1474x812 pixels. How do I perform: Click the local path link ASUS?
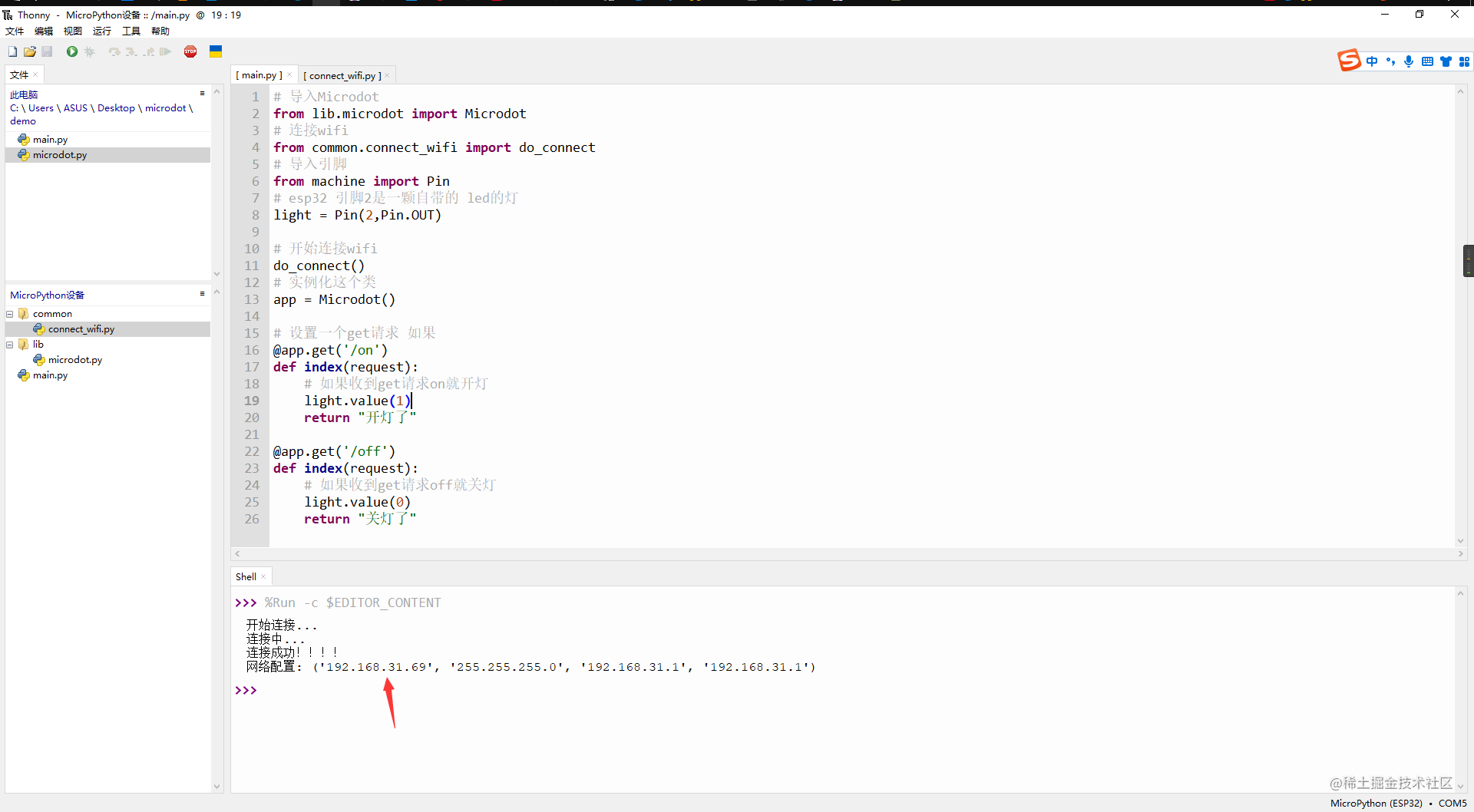75,108
